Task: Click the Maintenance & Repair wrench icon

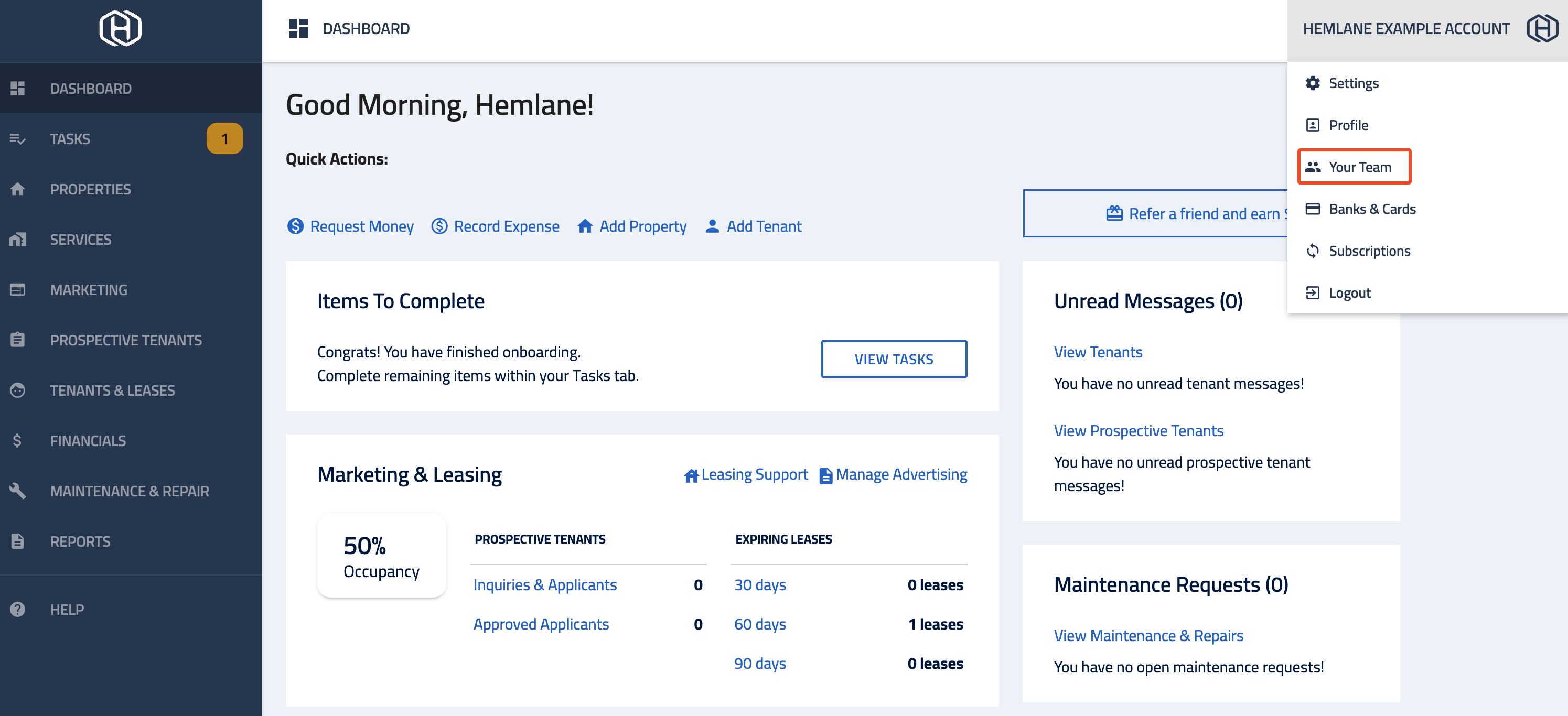Action: tap(18, 491)
